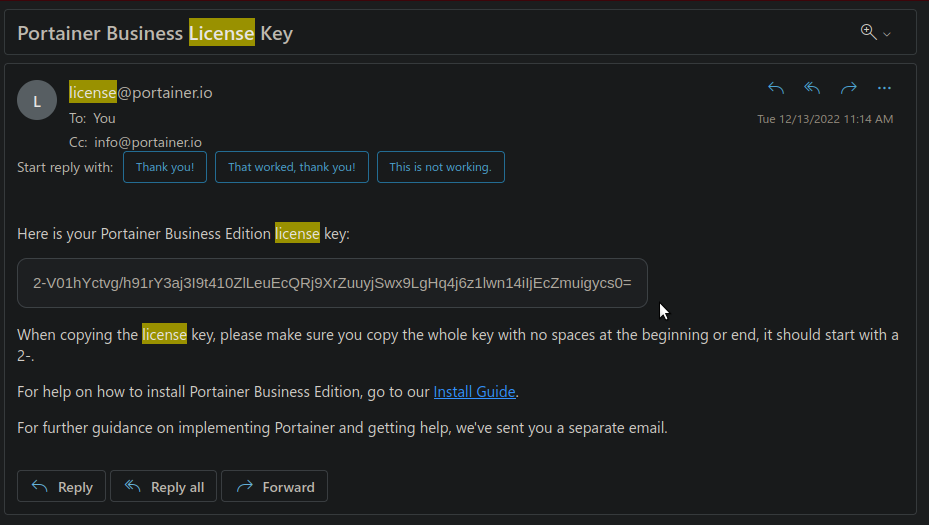Click the subject 'Portainer Business License Key'
The width and height of the screenshot is (929, 525).
[155, 33]
